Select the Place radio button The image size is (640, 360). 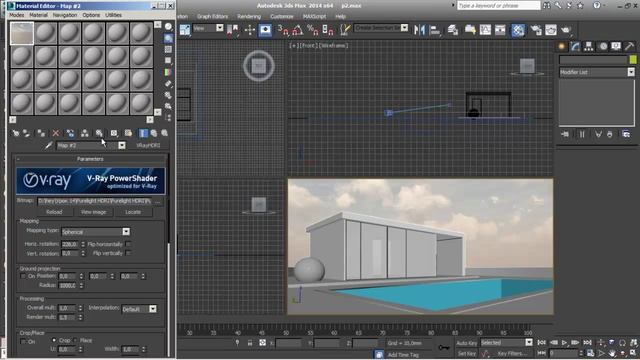tap(75, 340)
